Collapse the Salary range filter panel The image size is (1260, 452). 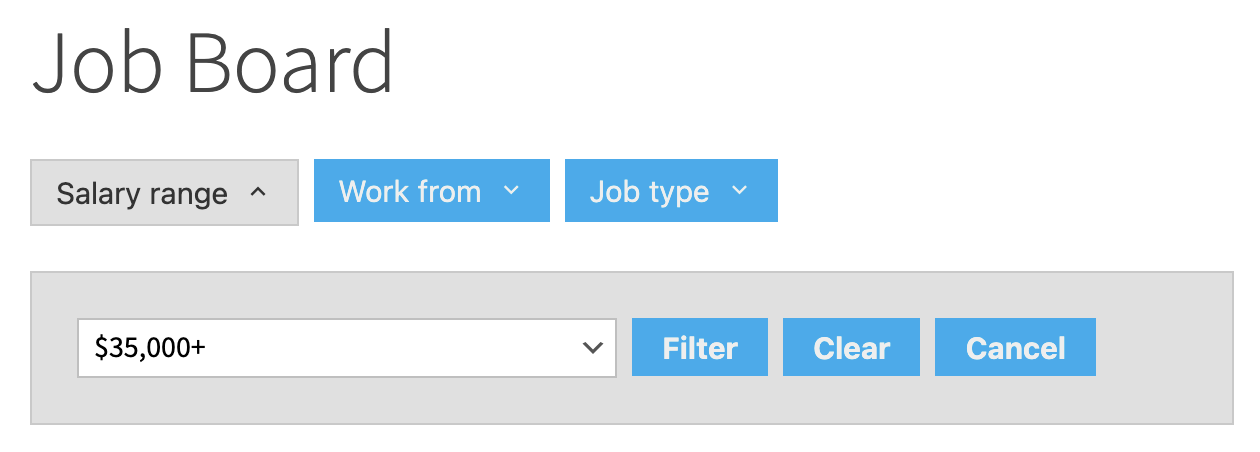click(x=164, y=193)
